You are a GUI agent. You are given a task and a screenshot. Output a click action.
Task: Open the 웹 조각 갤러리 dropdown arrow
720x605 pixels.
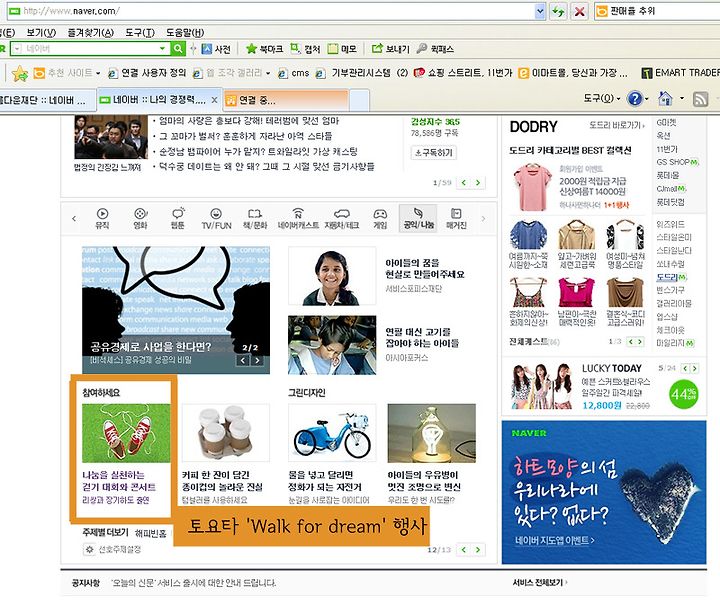point(268,73)
